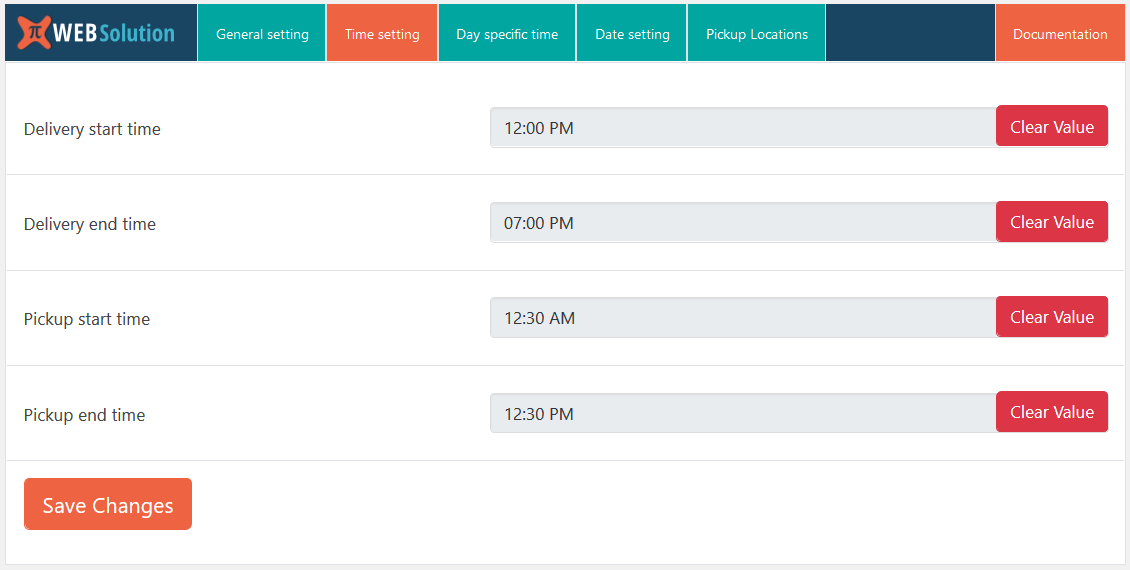Viewport: 1130px width, 570px height.
Task: Click the Delivery start time field
Action: pos(742,128)
